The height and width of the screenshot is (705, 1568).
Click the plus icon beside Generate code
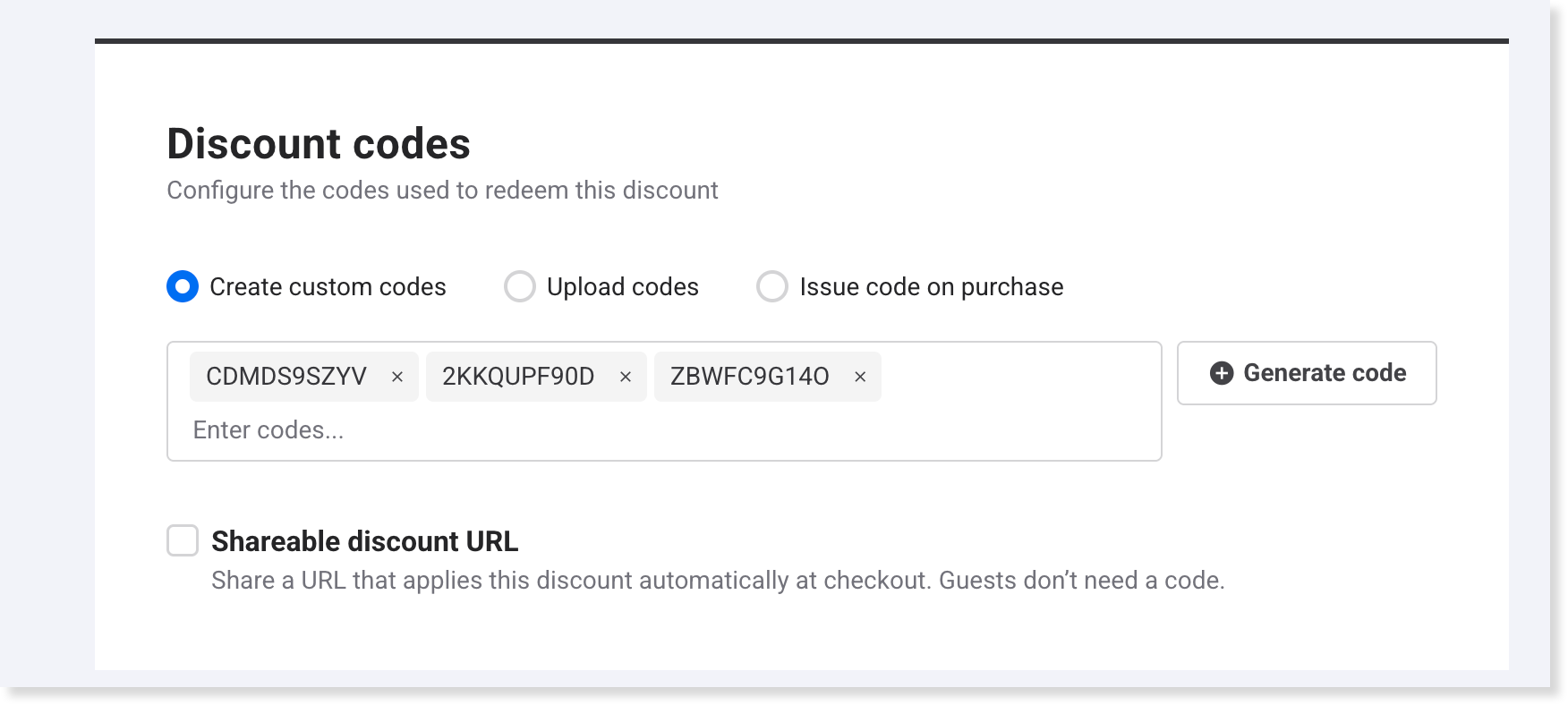pyautogui.click(x=1222, y=373)
